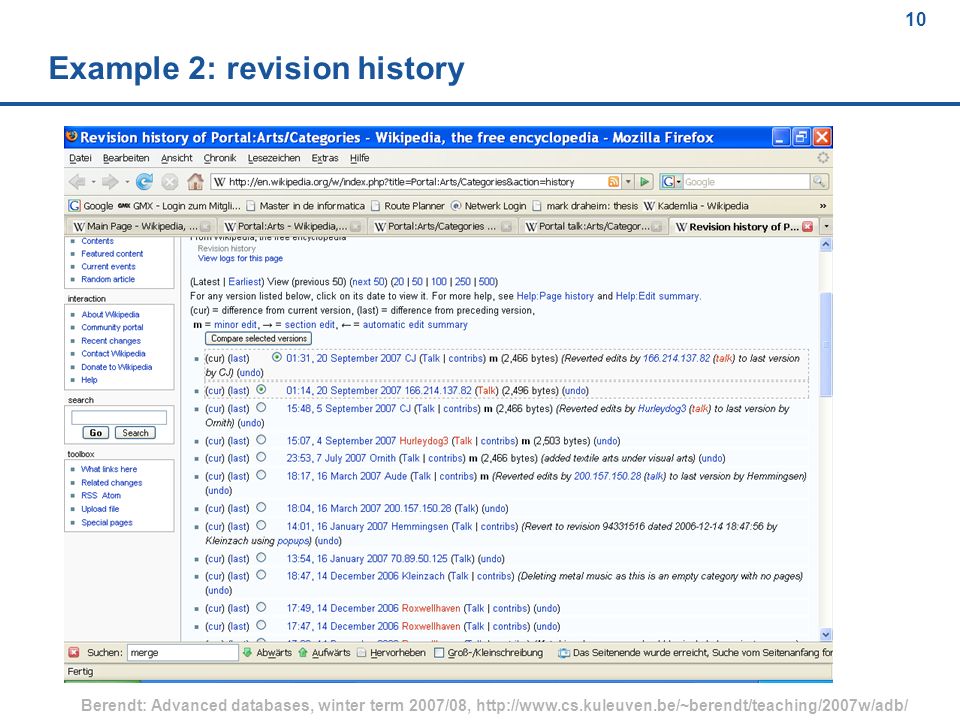The width and height of the screenshot is (960, 720).
Task: Click the scroll up arrow of page scrollbar
Action: tap(825, 245)
